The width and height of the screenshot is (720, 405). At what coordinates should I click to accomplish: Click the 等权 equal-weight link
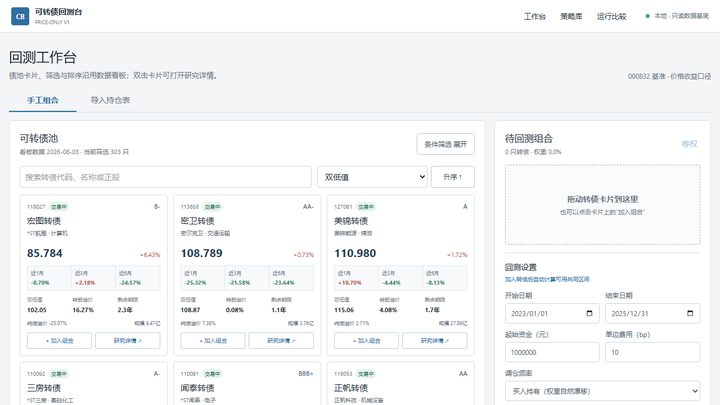coord(689,144)
